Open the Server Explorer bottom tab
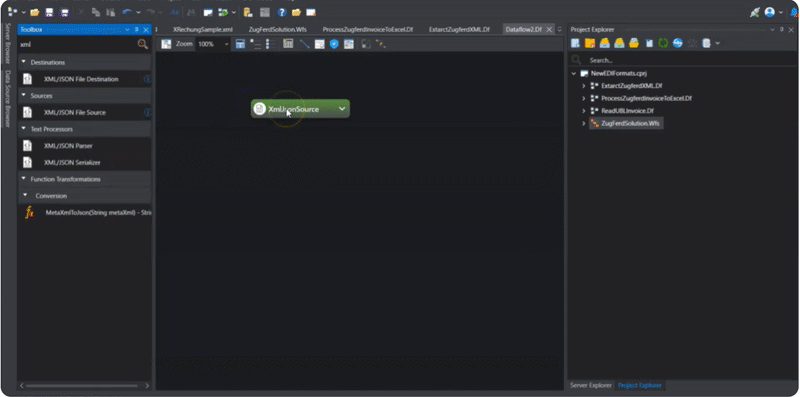This screenshot has height=397, width=800. 591,385
